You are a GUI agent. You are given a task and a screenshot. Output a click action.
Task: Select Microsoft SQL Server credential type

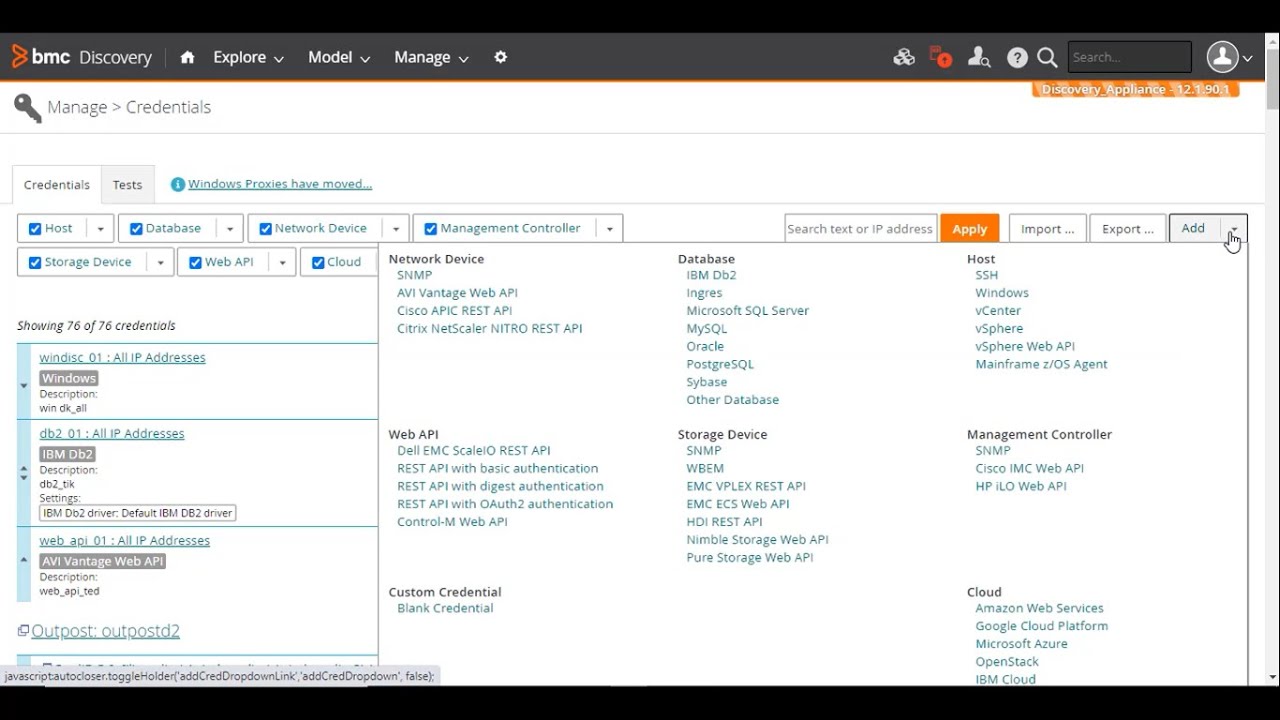[748, 311]
